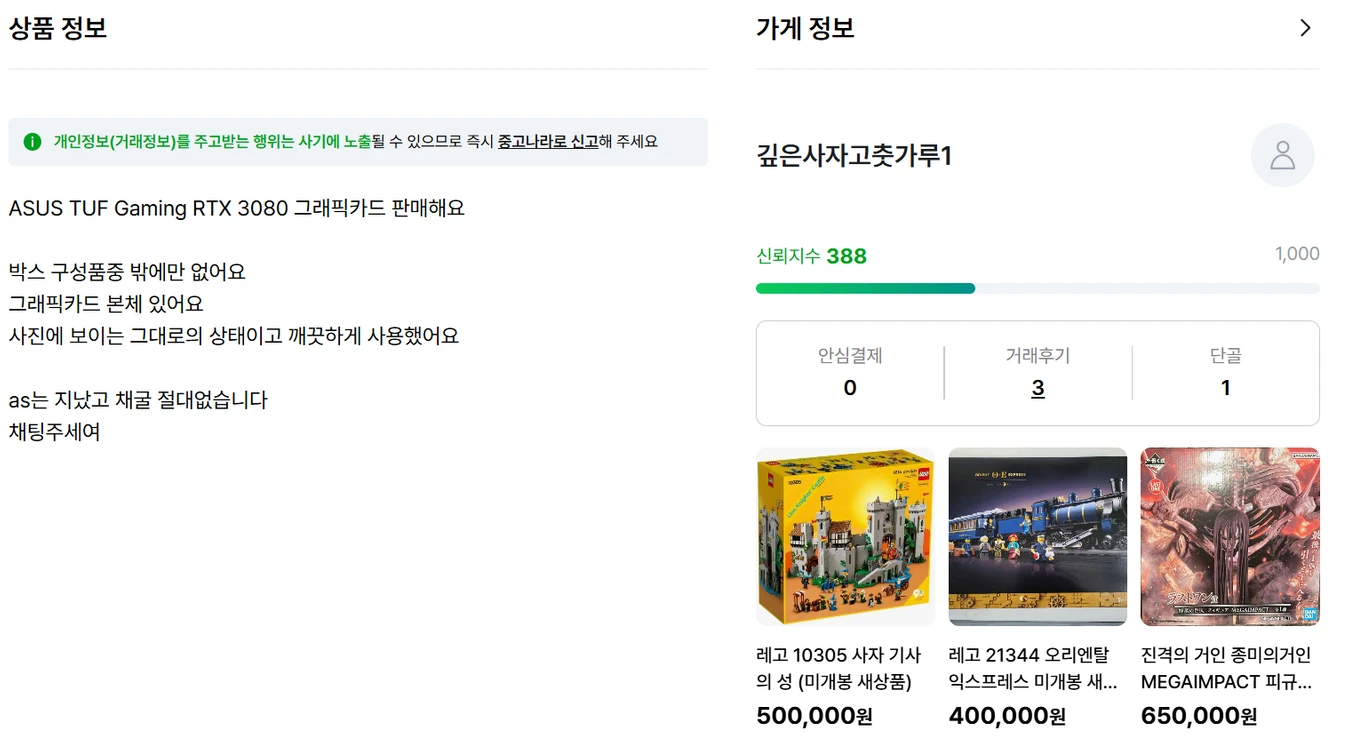1357x750 pixels.
Task: Click the seller's default profile avatar icon
Action: 1282,156
